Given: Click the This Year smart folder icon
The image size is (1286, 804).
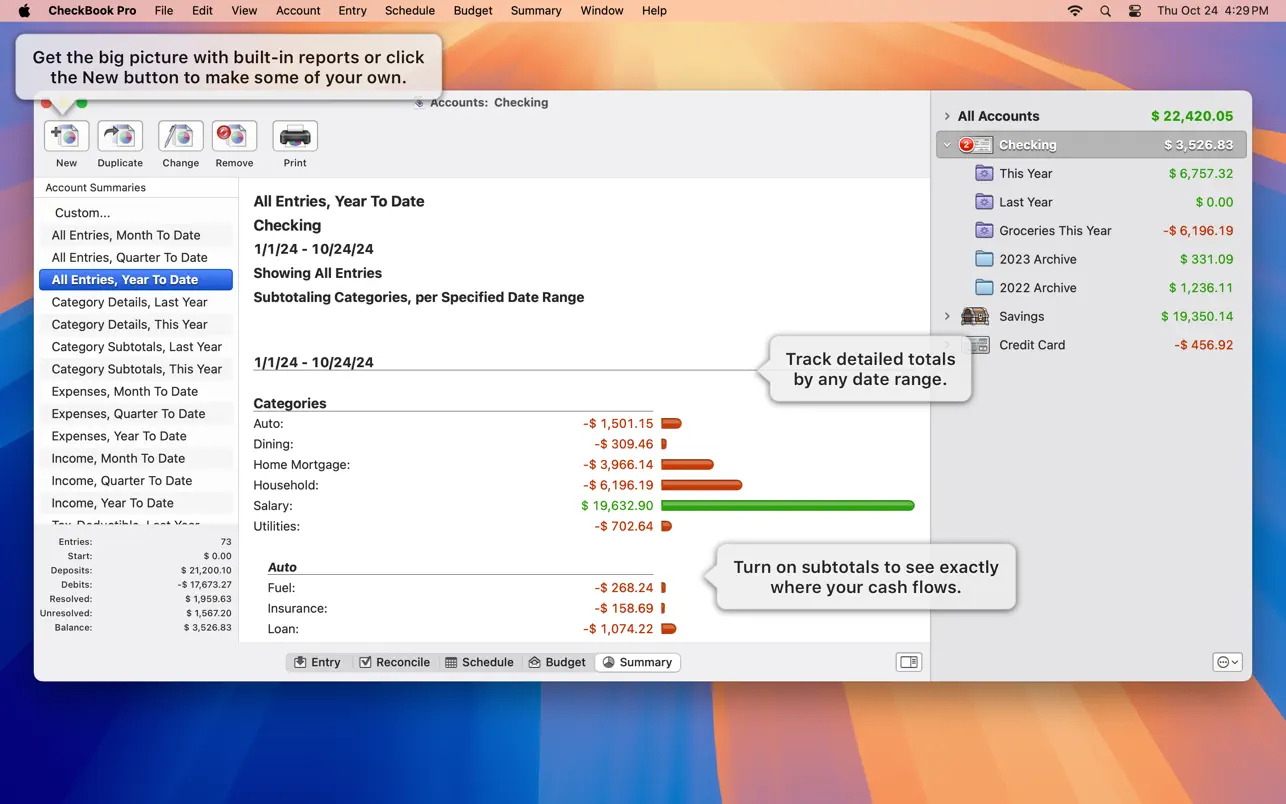Looking at the screenshot, I should 984,173.
